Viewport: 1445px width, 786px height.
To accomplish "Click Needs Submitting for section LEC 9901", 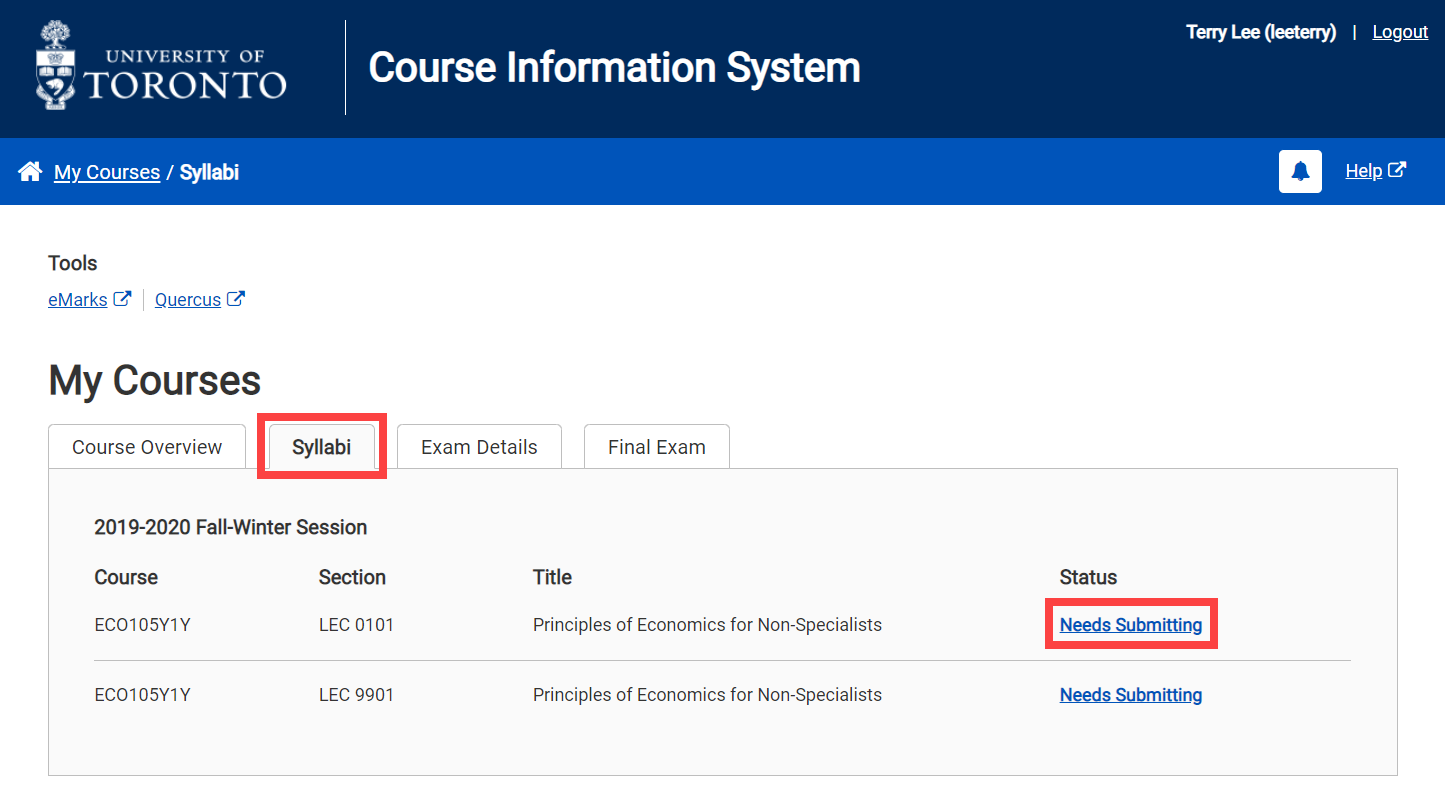I will 1130,695.
